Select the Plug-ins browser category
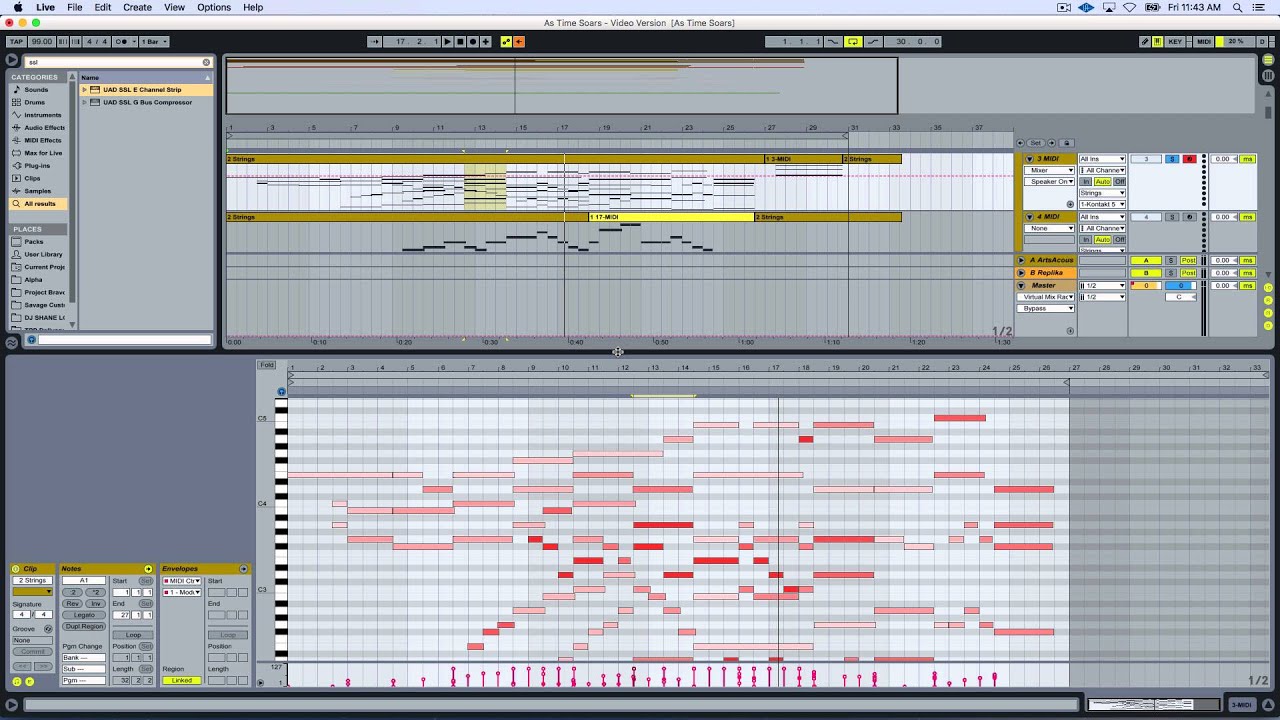This screenshot has height=720, width=1280. pos(37,165)
